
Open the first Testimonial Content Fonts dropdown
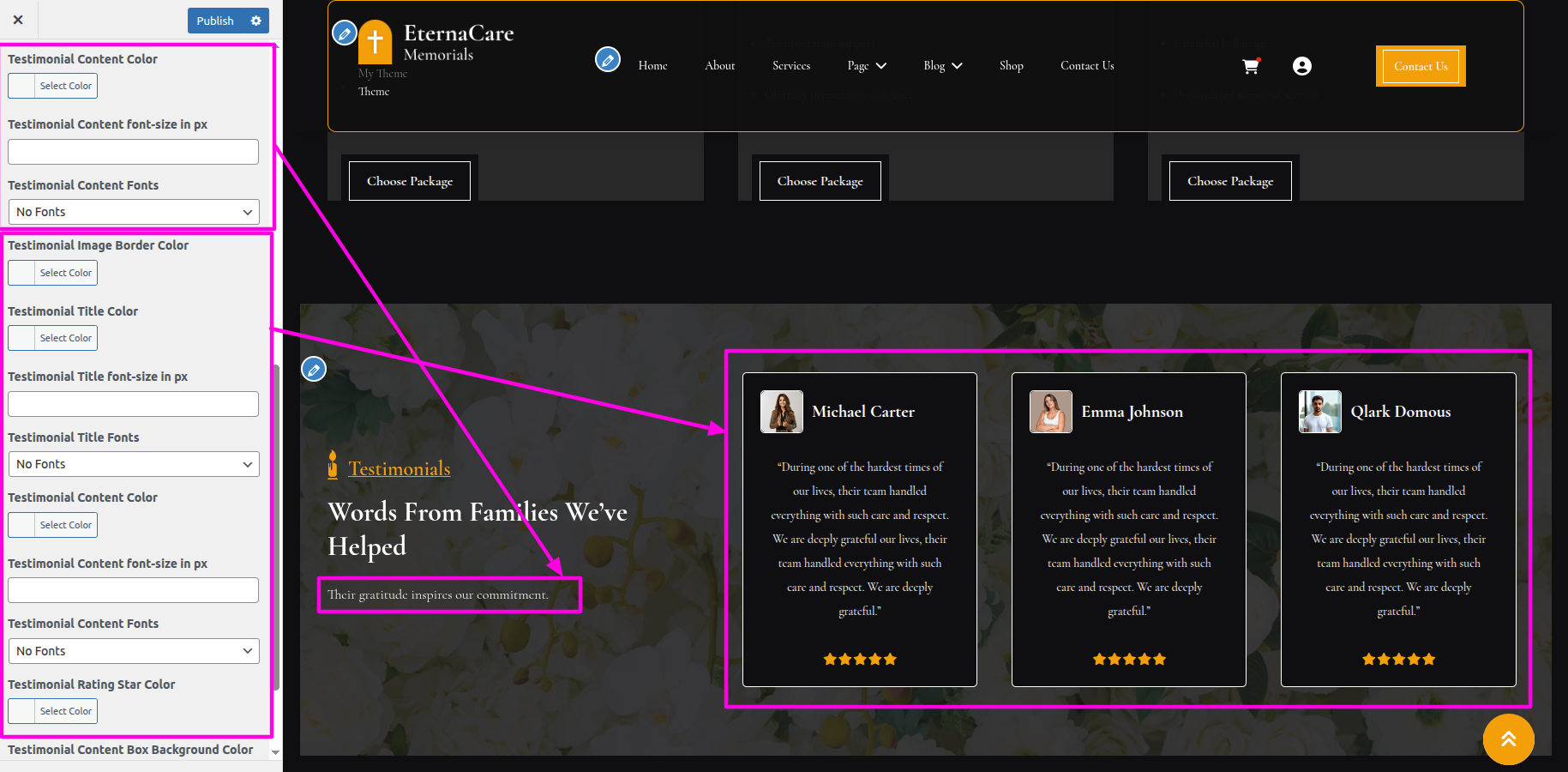point(134,212)
